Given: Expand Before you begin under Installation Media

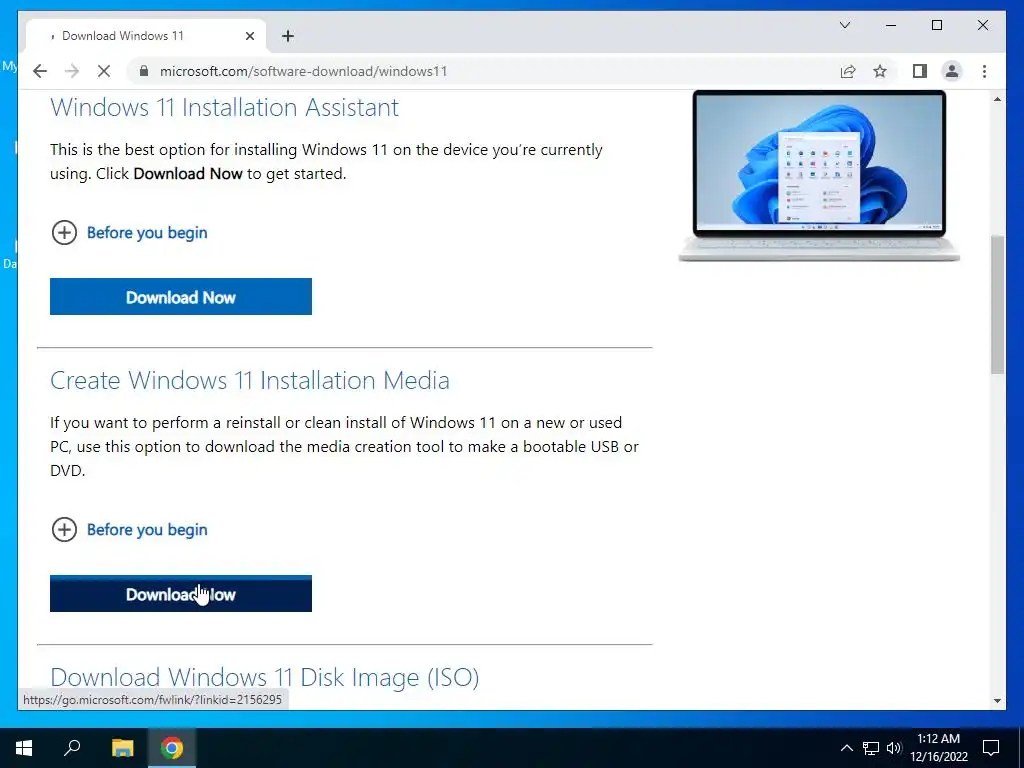Looking at the screenshot, I should tap(129, 530).
